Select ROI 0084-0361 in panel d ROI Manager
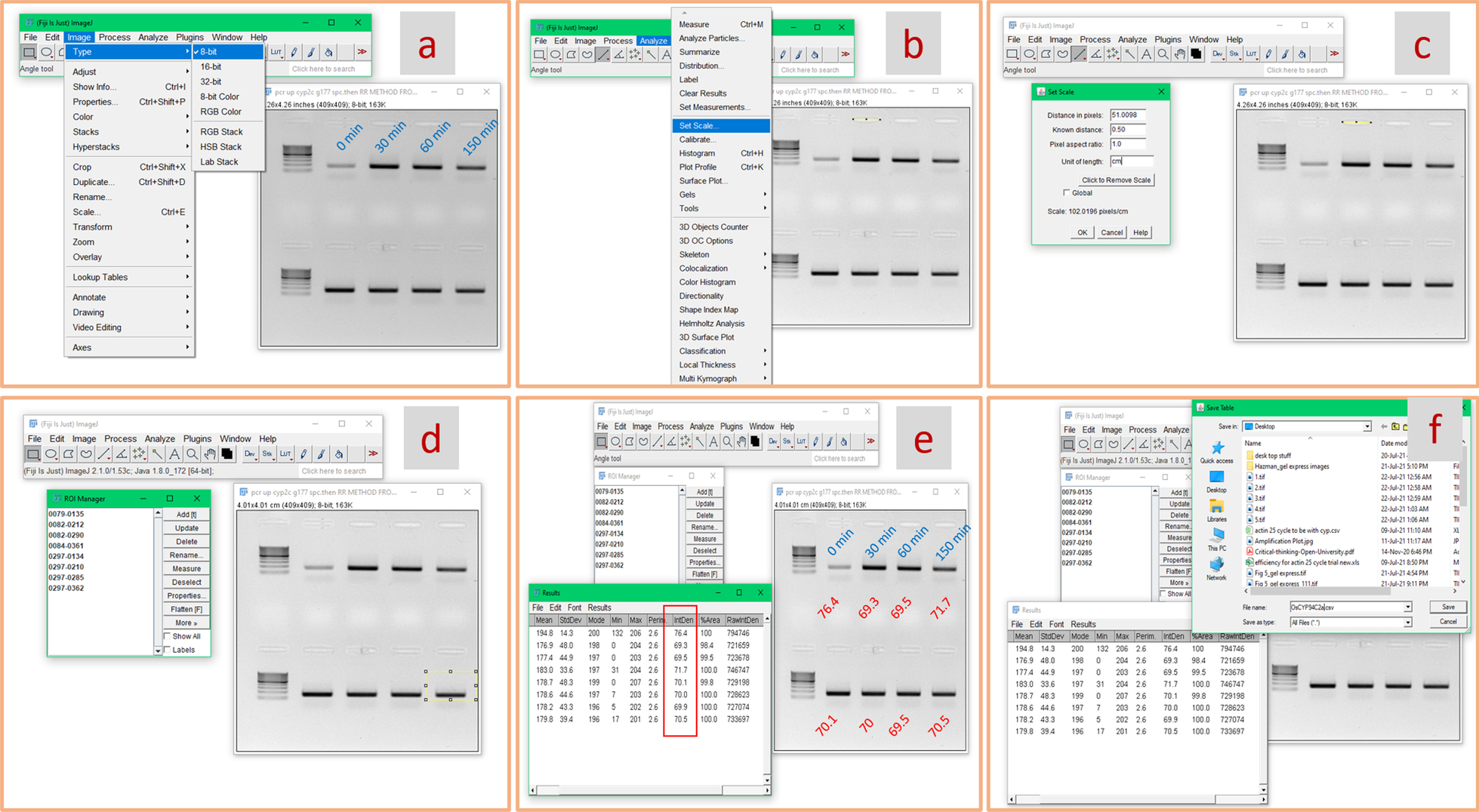This screenshot has height=812, width=1479. click(66, 546)
